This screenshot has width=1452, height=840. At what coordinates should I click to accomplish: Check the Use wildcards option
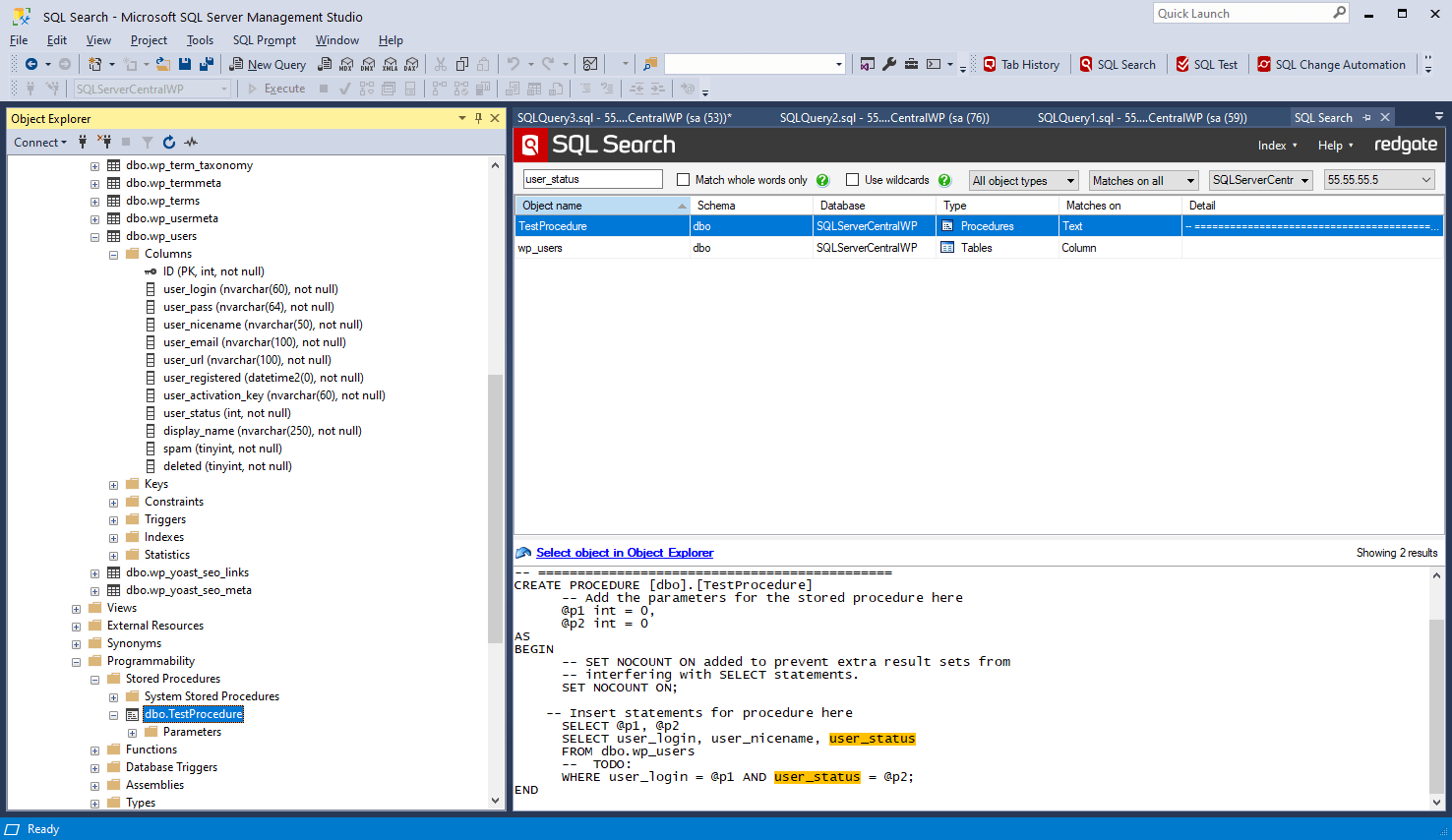(x=852, y=179)
